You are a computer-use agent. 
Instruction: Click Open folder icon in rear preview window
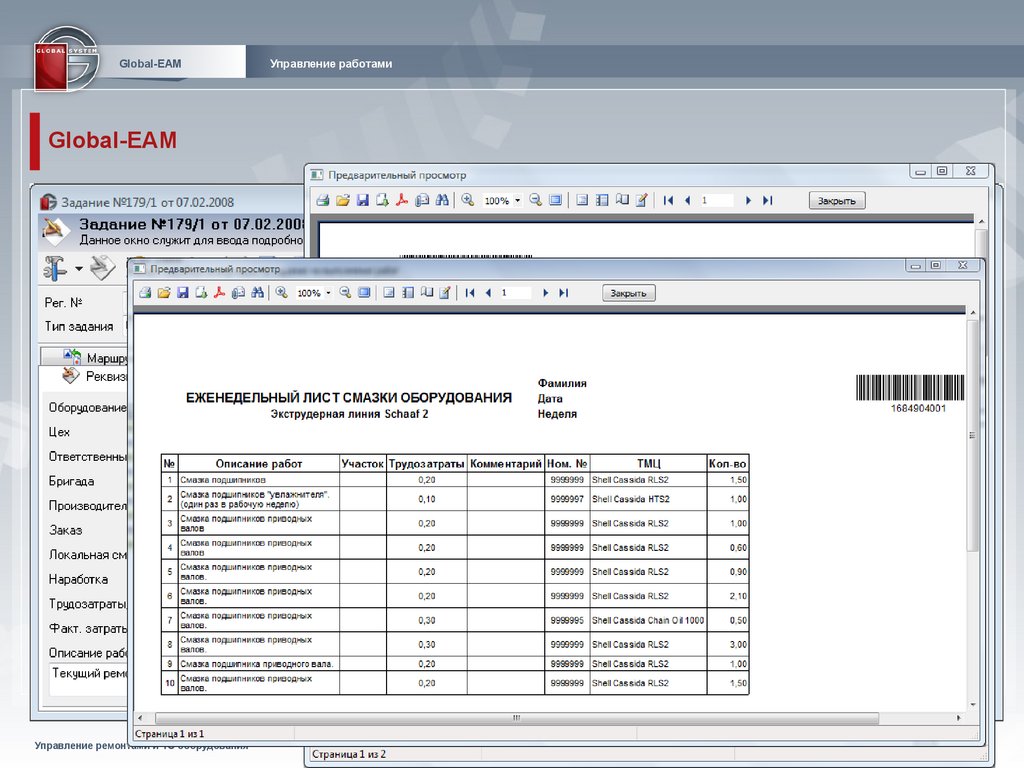click(343, 200)
